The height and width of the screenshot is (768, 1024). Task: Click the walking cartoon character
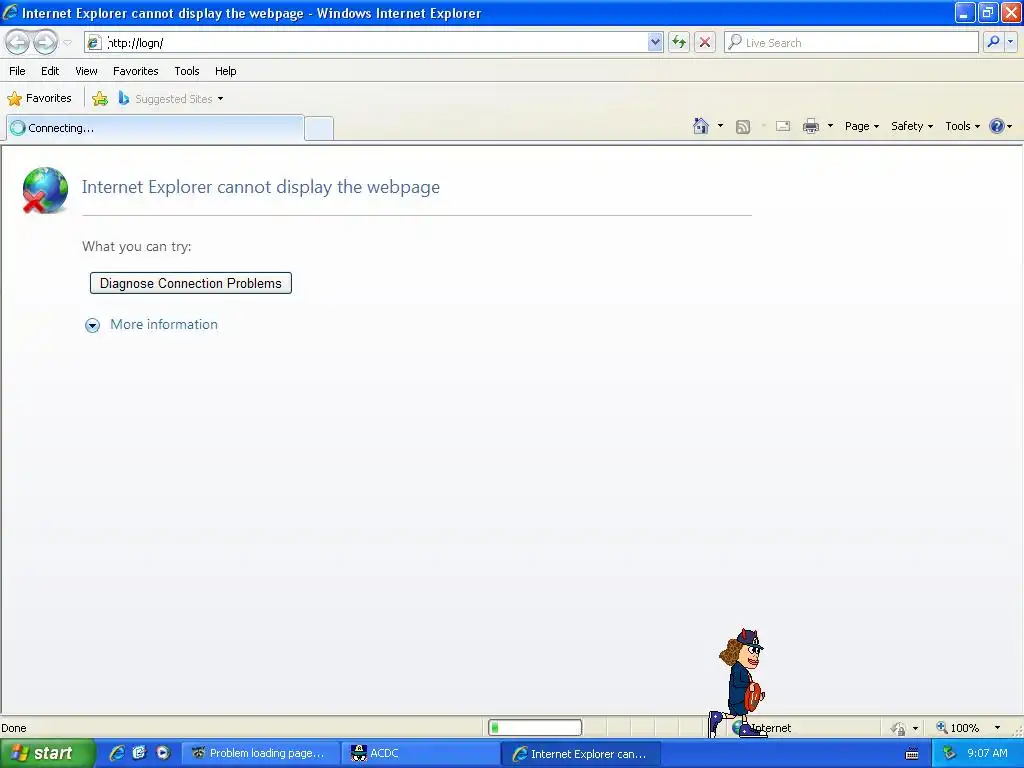740,683
